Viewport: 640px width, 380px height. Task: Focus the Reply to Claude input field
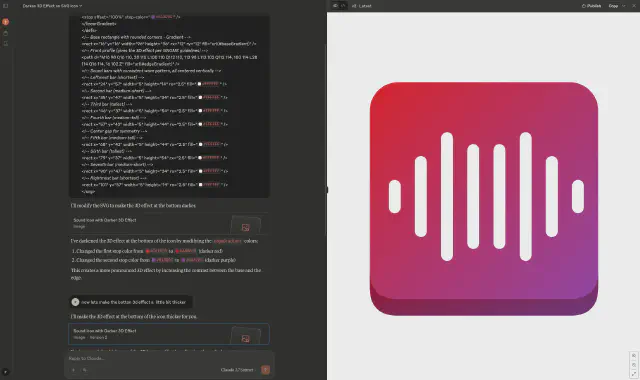point(163,358)
